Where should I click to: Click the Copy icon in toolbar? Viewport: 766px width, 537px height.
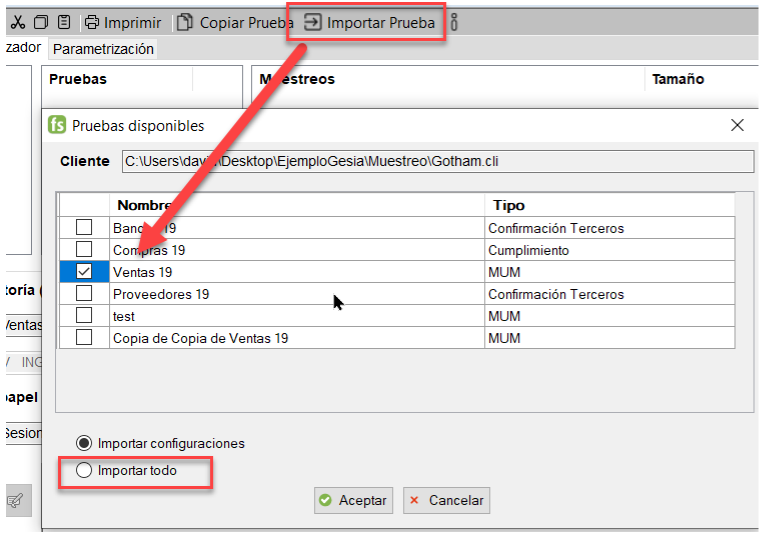[41, 22]
